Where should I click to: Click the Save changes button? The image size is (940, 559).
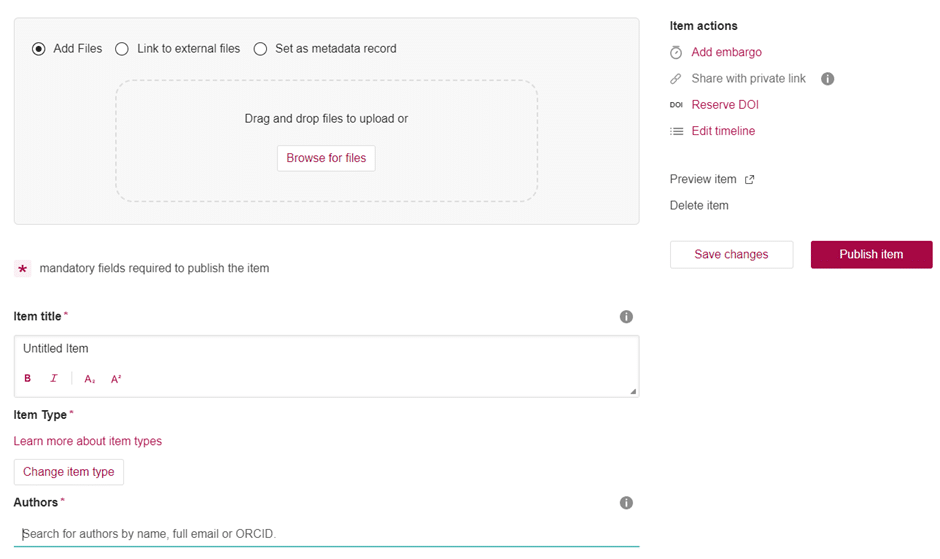click(731, 255)
